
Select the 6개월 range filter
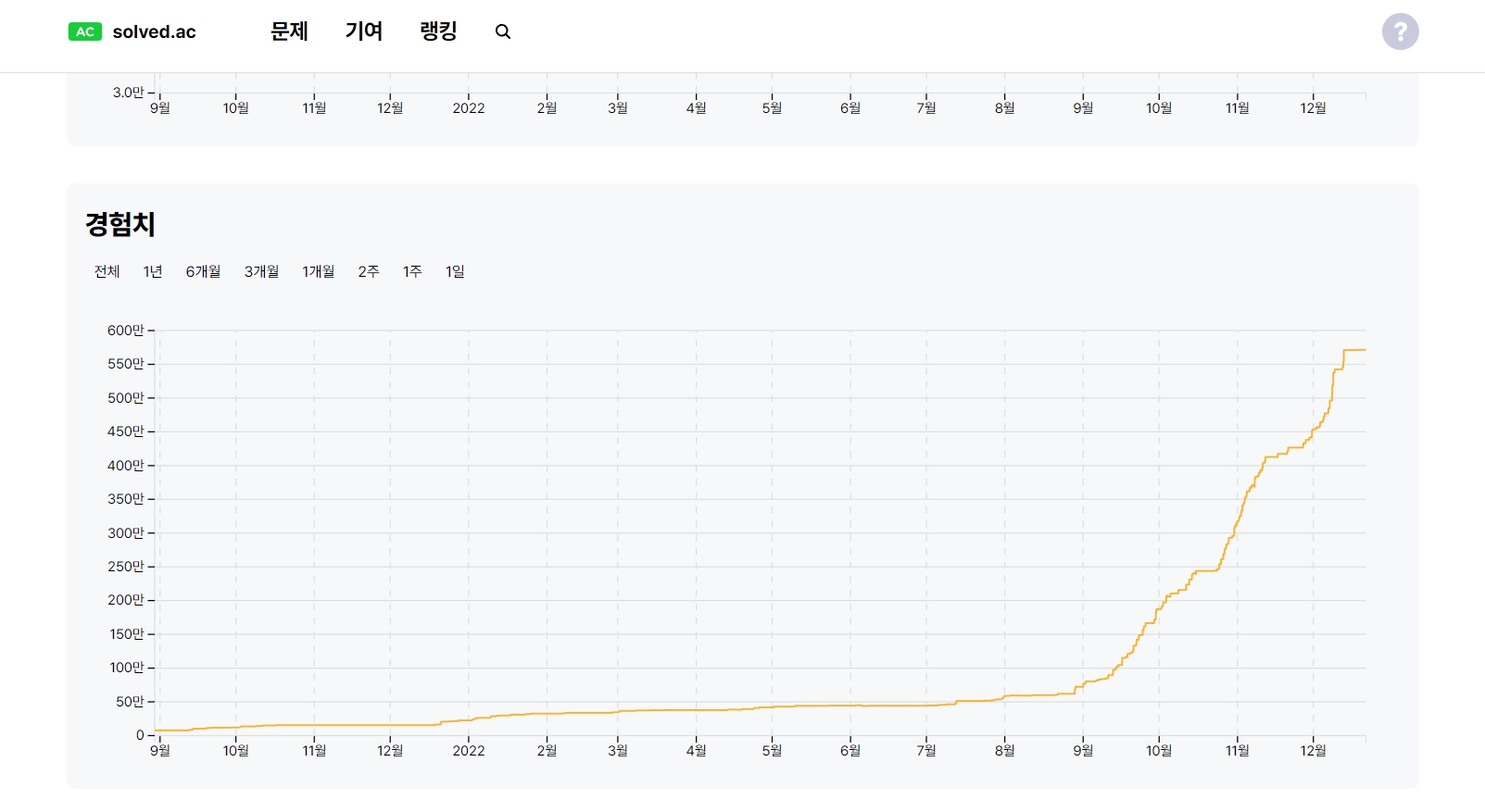[203, 271]
